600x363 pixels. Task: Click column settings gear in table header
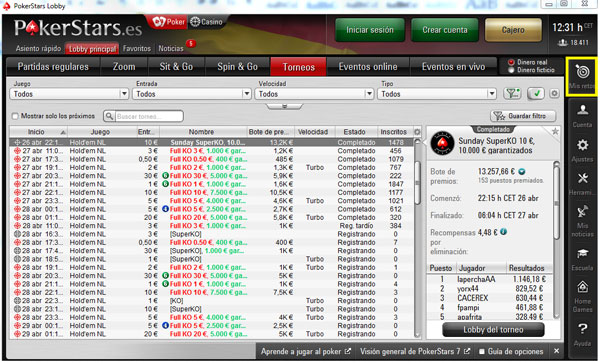[x=417, y=132]
